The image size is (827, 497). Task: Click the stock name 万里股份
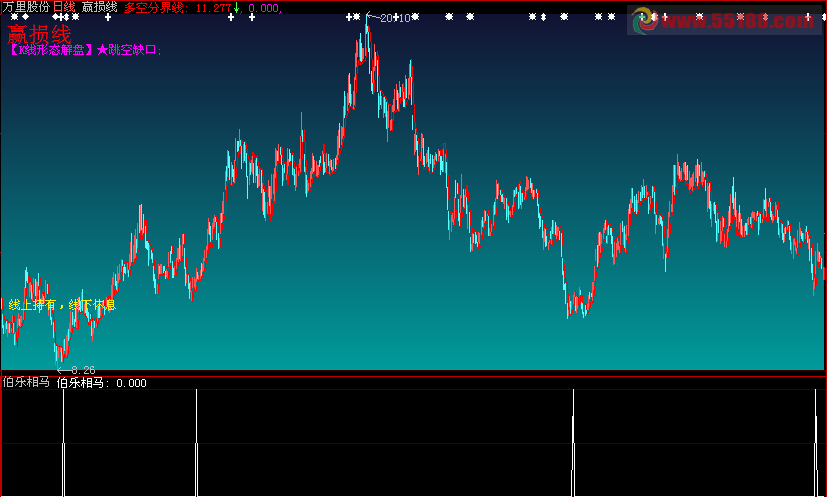(26, 7)
